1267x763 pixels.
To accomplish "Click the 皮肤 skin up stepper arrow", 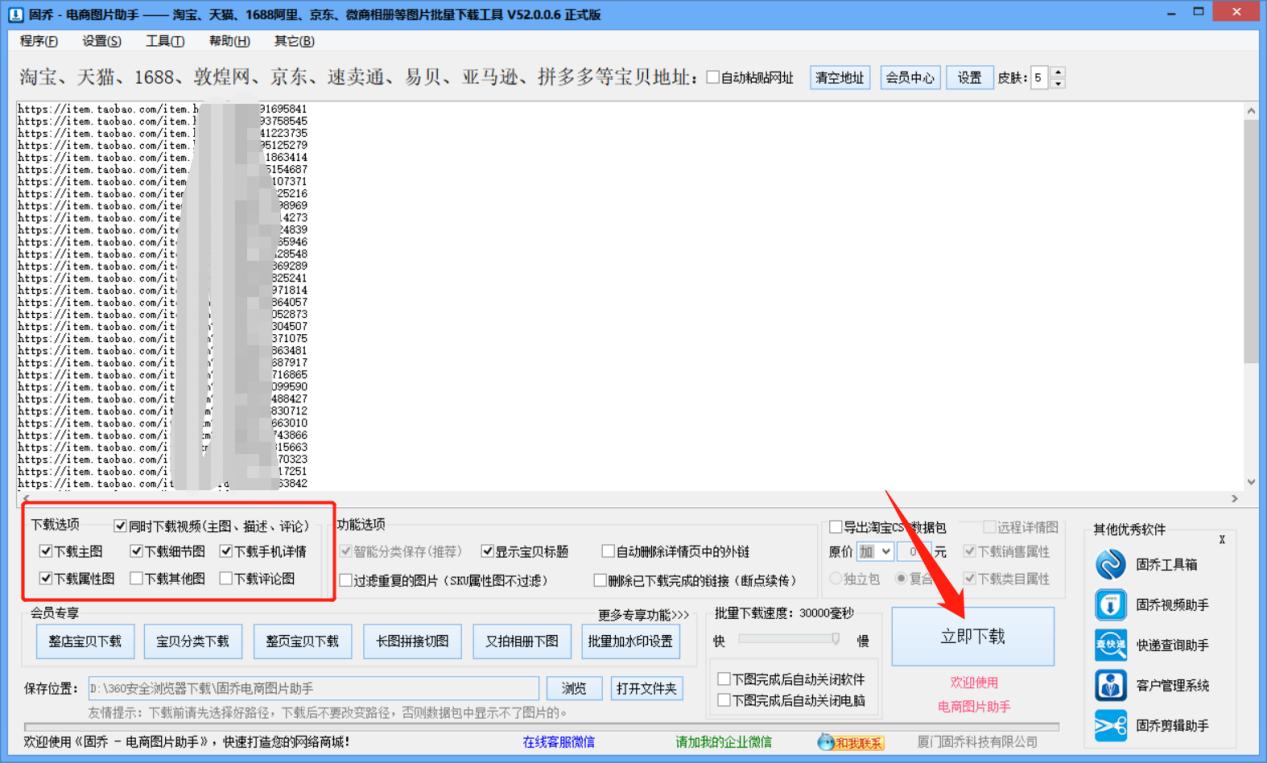I will [x=1056, y=71].
